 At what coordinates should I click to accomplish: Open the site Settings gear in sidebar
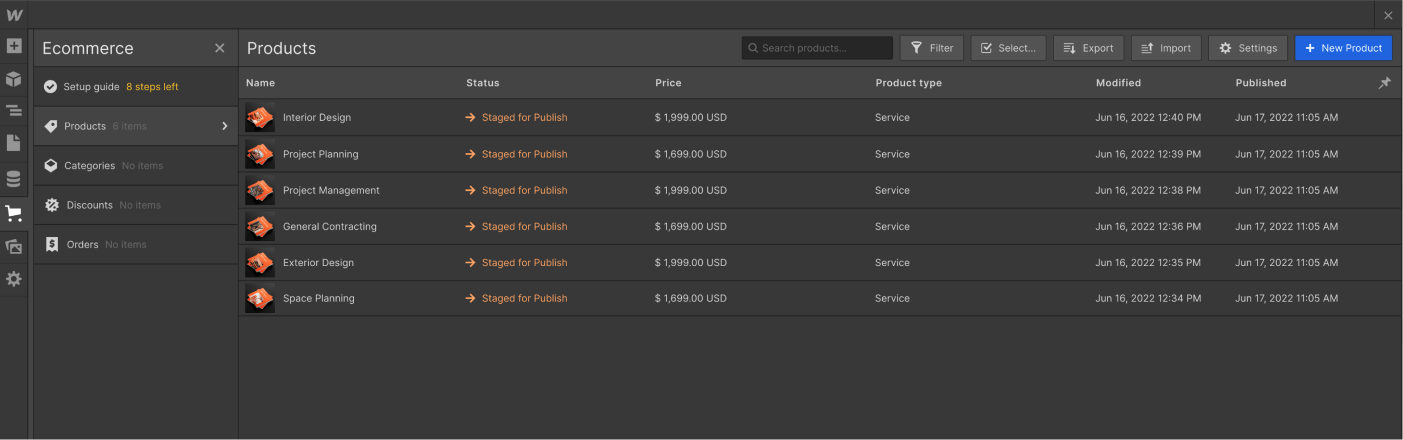(x=14, y=279)
